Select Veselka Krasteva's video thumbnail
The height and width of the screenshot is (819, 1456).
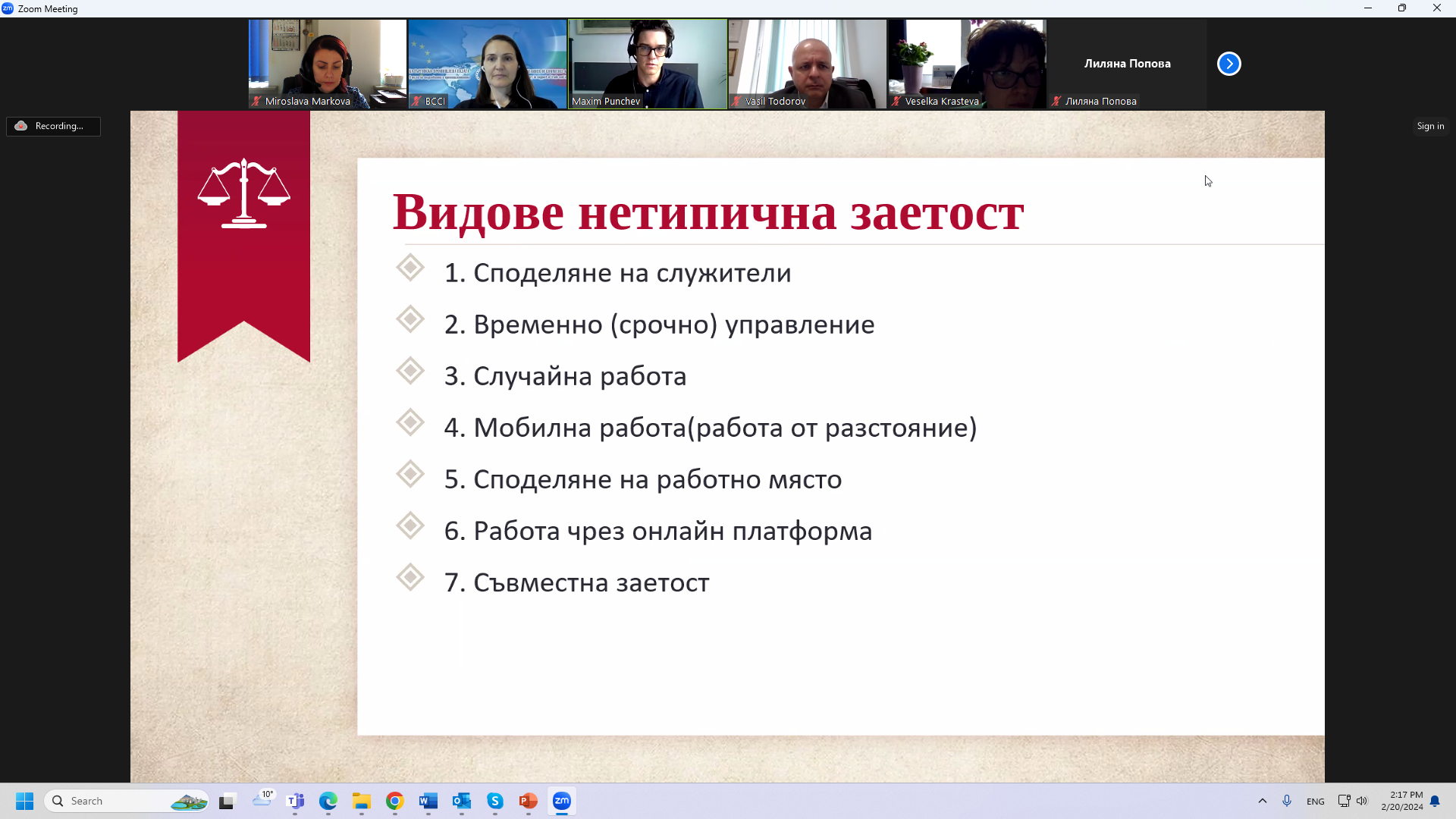pos(968,64)
